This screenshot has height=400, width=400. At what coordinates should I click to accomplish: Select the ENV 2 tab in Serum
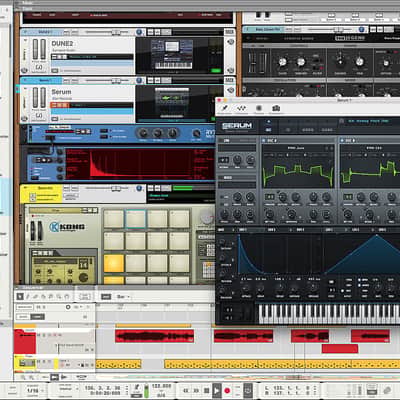(x=271, y=230)
